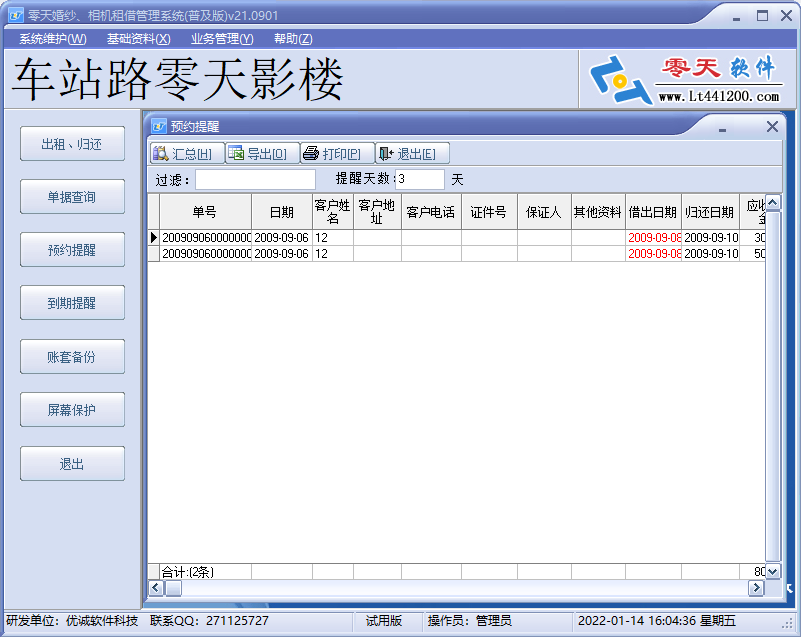
Task: Click the 预约提醒 sidebar button
Action: click(x=73, y=250)
